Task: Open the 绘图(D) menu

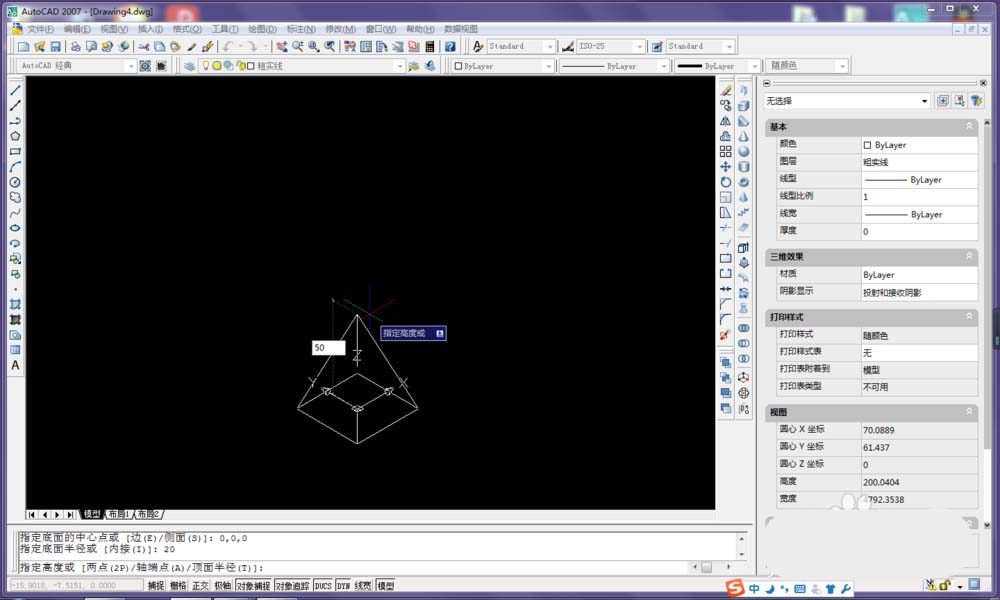Action: (x=262, y=29)
